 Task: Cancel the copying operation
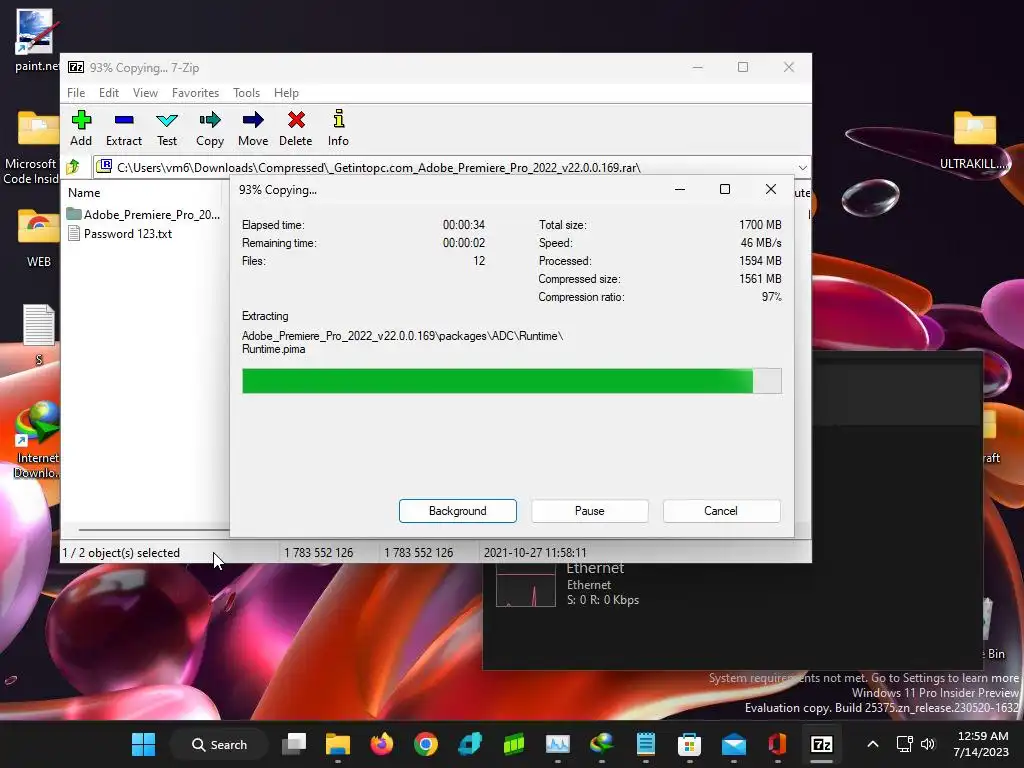[x=721, y=511]
